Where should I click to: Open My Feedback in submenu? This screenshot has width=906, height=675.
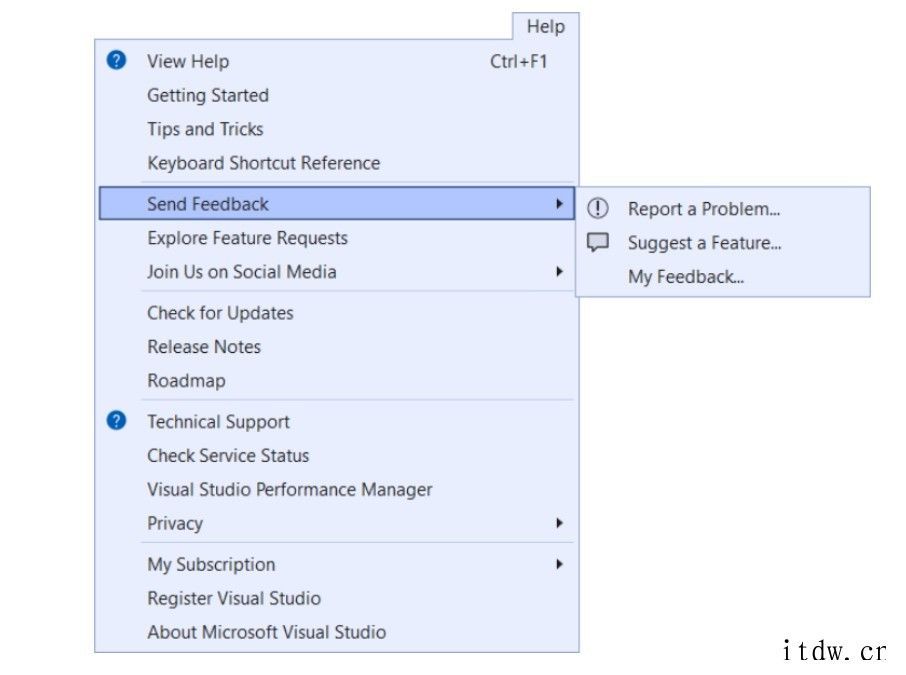coord(723,277)
